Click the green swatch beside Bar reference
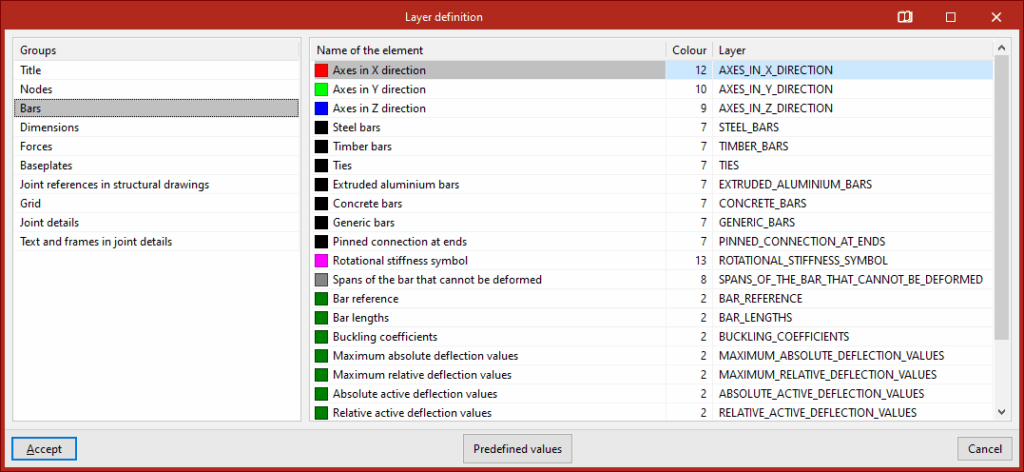This screenshot has width=1024, height=472. tap(321, 299)
